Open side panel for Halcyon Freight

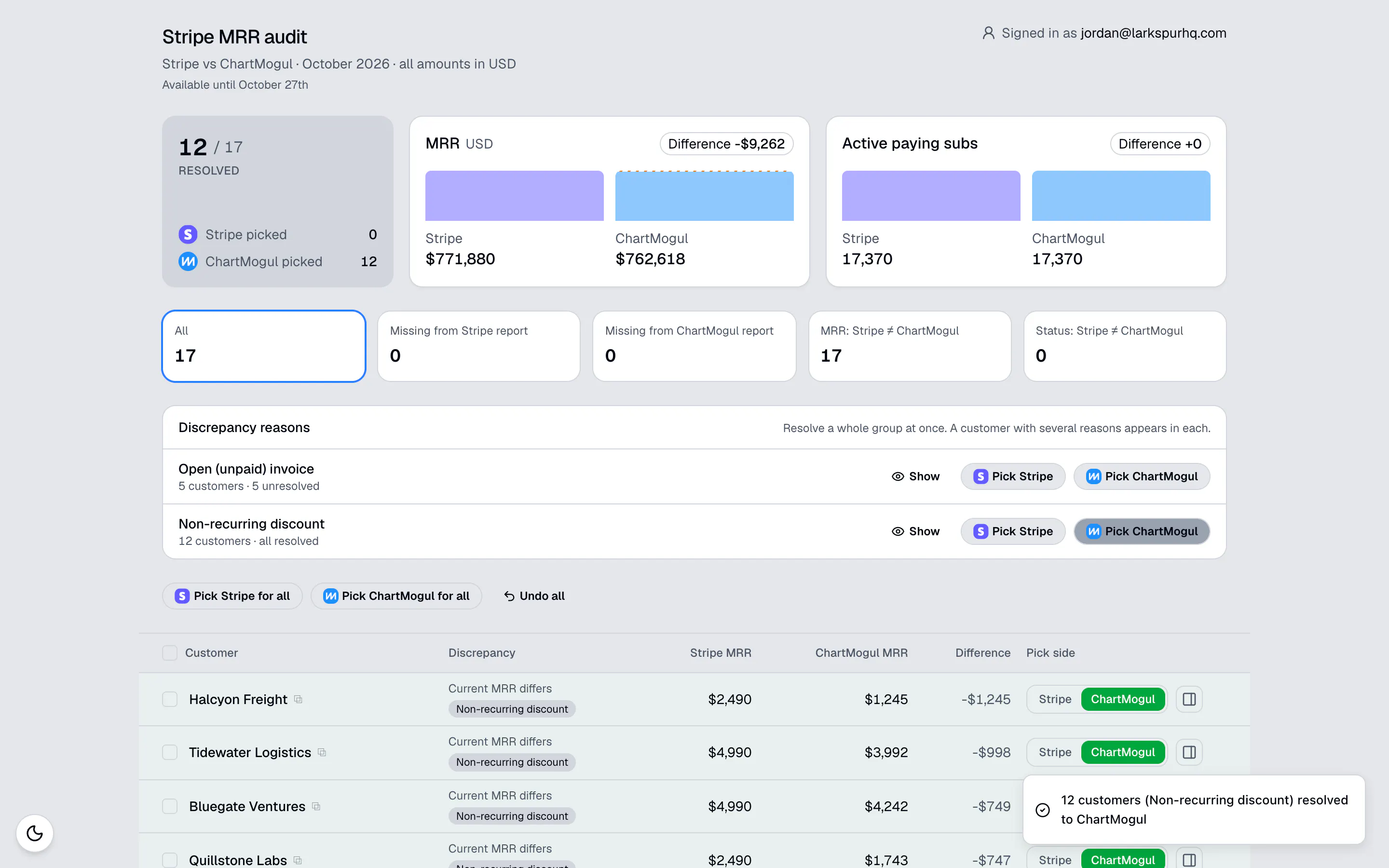(1189, 699)
